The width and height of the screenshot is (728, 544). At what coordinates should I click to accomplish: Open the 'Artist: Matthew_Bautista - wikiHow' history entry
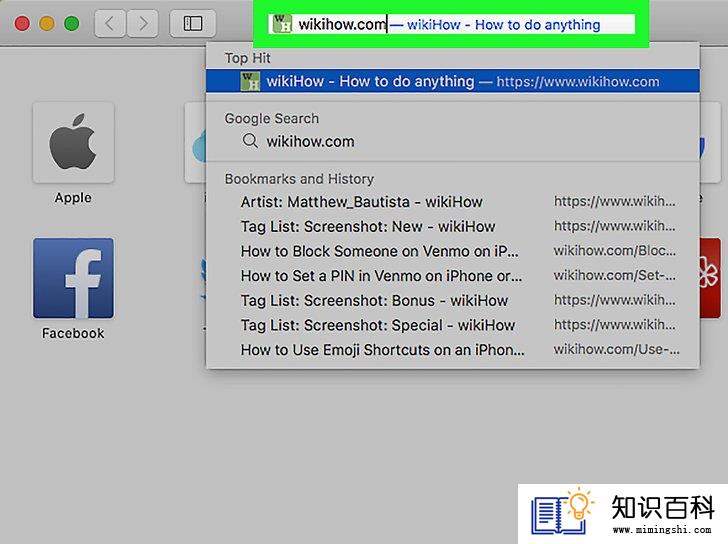[453, 202]
